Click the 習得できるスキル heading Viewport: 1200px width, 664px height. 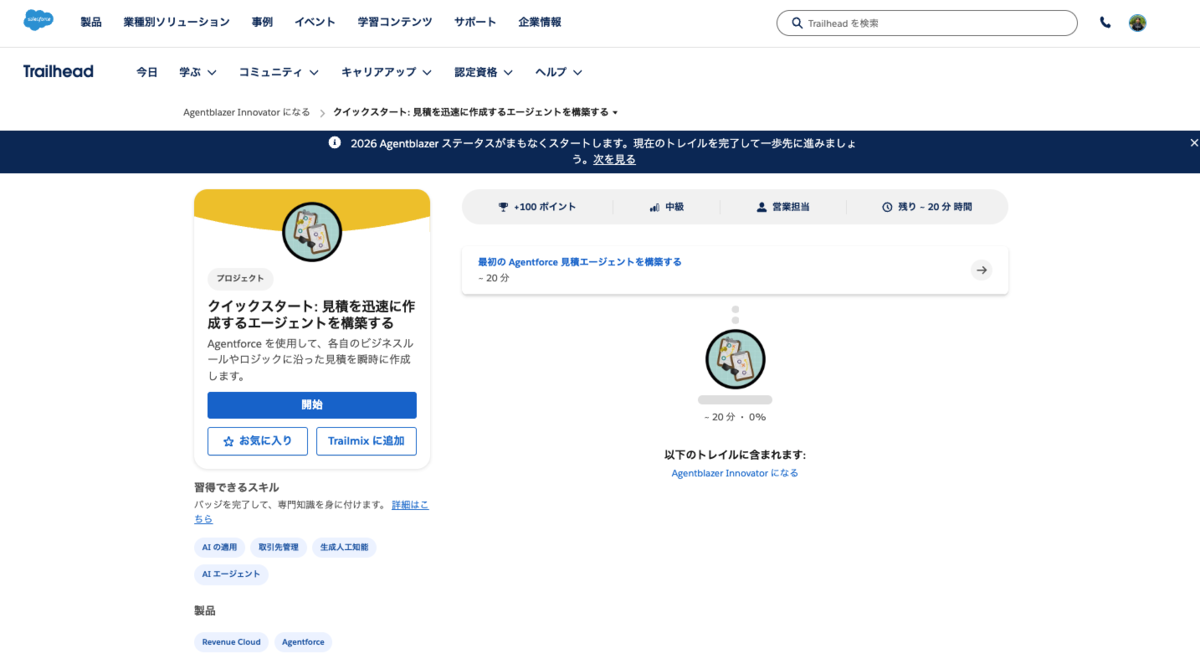pos(236,488)
